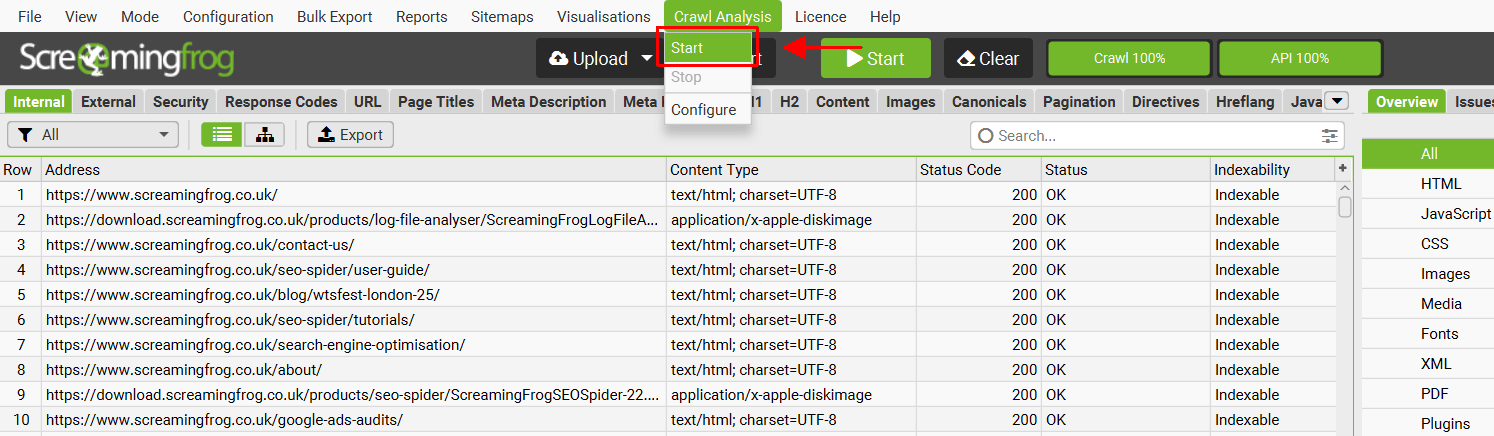Choose Start in Crawl Analysis dropdown
The image size is (1494, 436).
tap(707, 48)
